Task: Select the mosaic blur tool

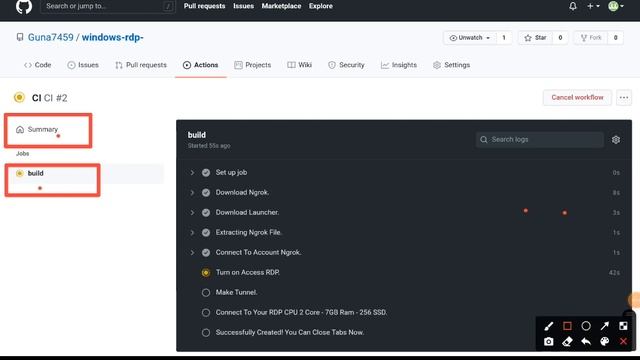Action: (x=623, y=326)
